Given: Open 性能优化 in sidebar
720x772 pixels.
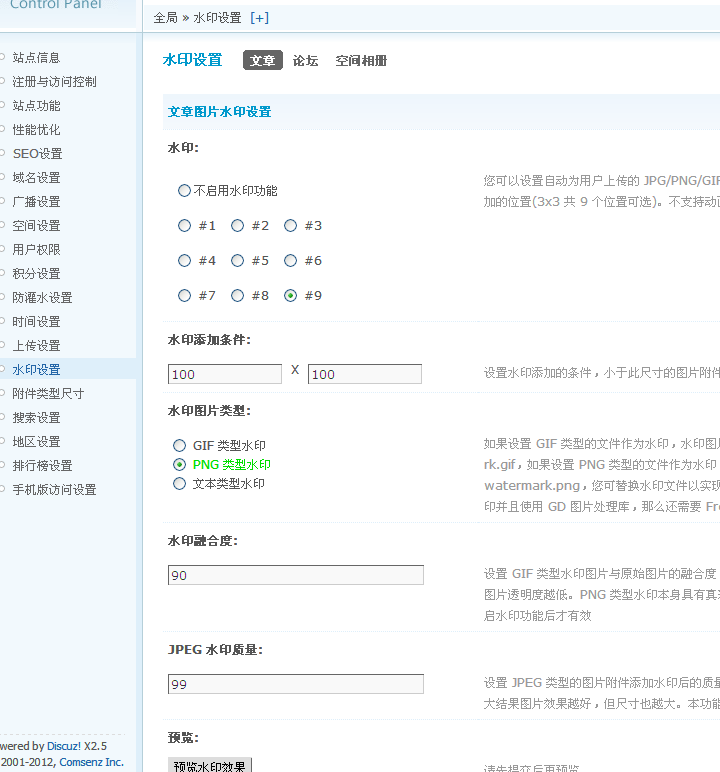Looking at the screenshot, I should pos(36,130).
